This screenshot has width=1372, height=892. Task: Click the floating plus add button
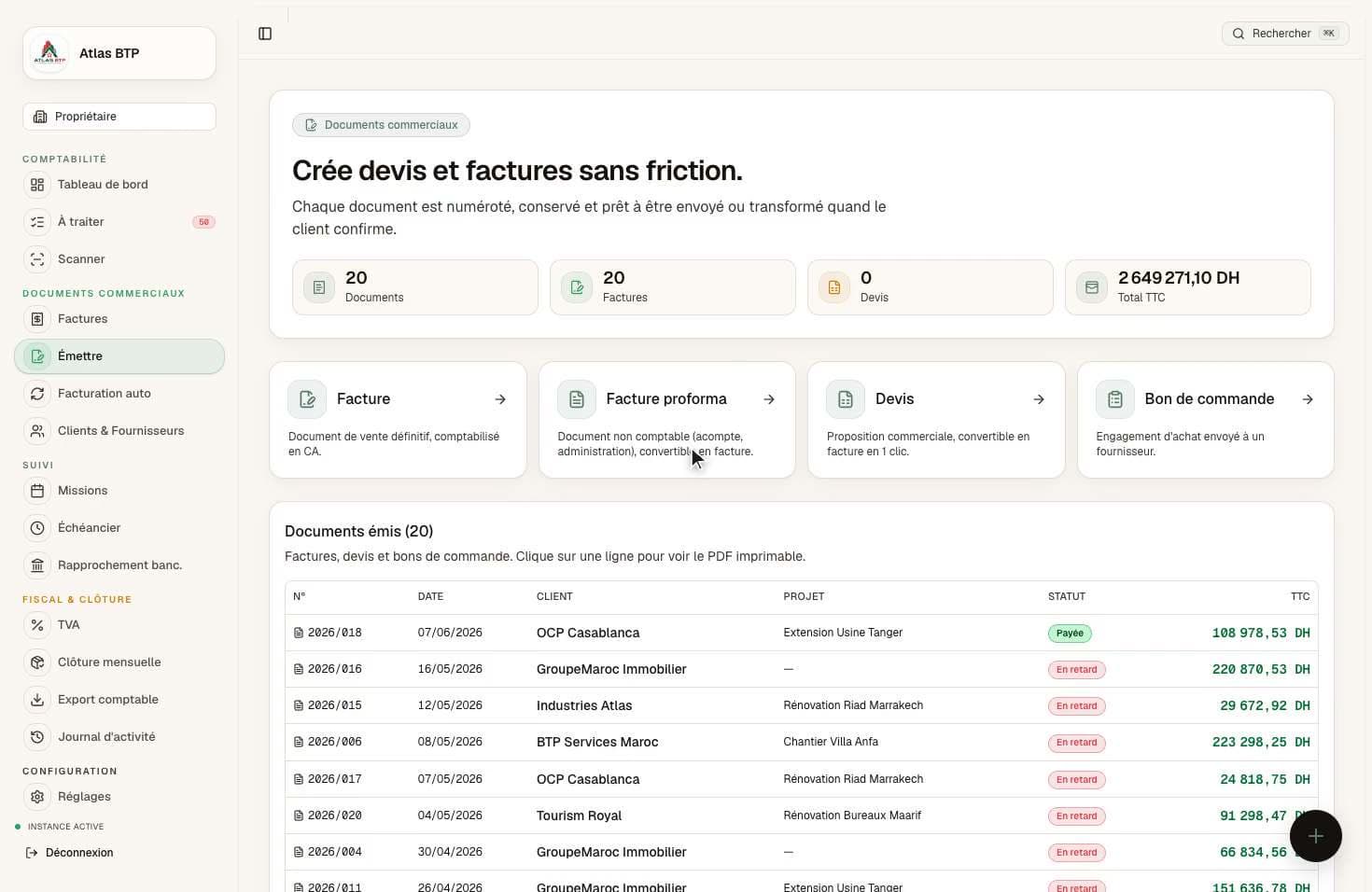click(1316, 836)
